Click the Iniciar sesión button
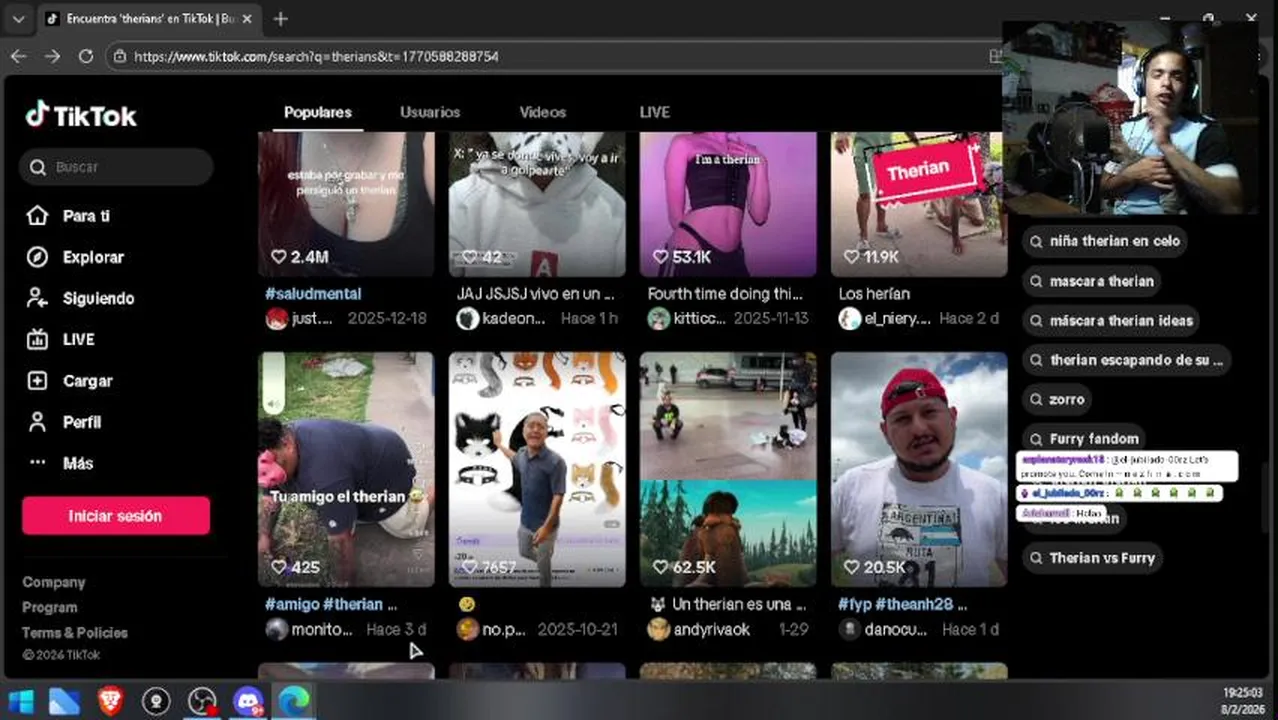The height and width of the screenshot is (720, 1278). 116,516
